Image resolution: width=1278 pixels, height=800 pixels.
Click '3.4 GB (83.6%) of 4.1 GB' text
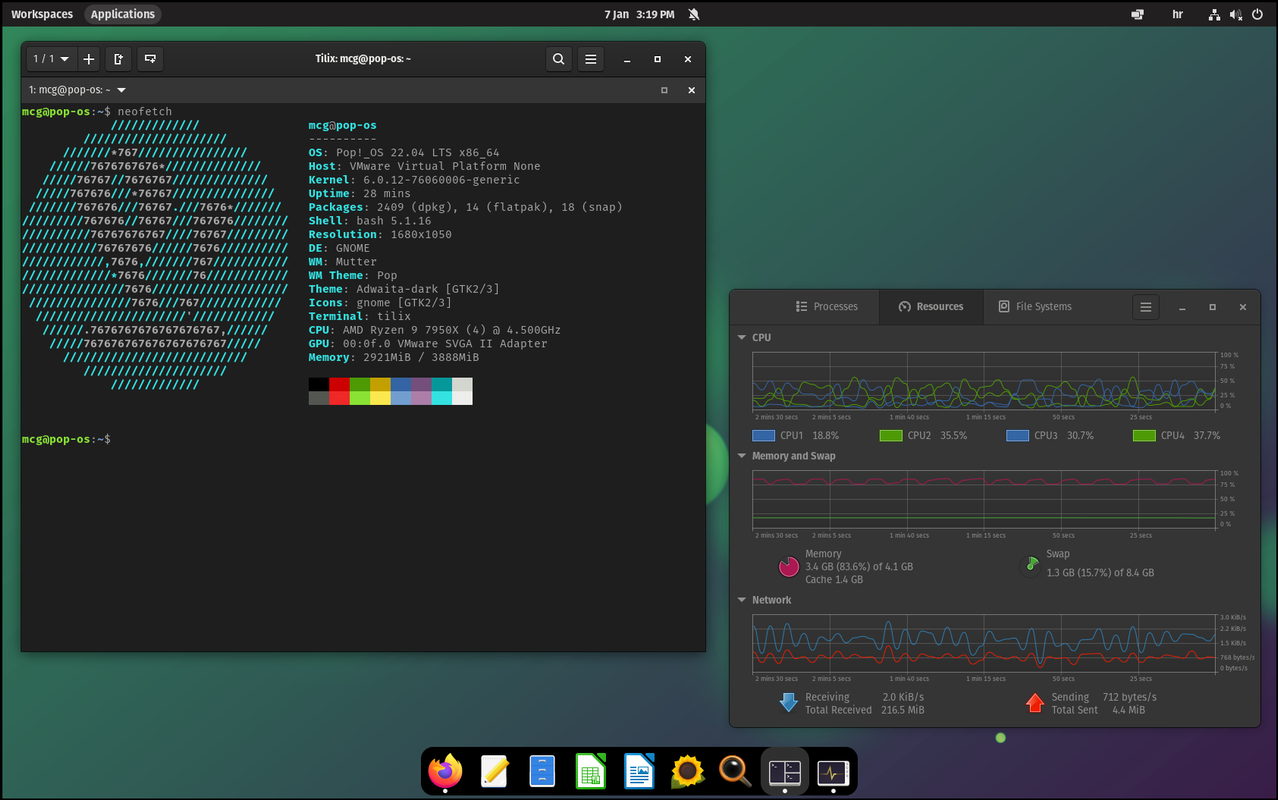859,567
